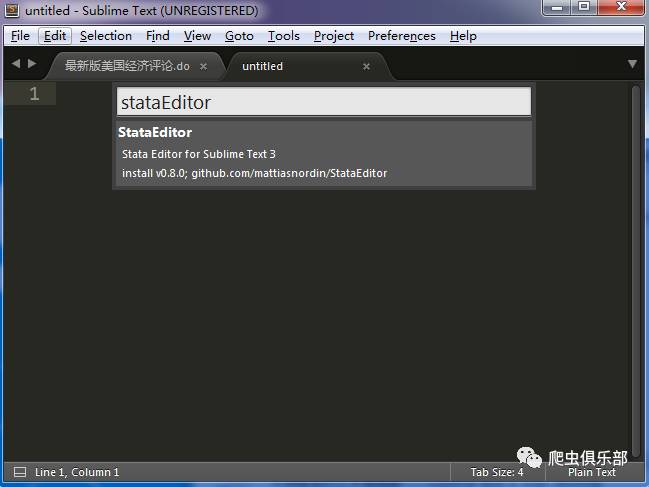
Task: Close the untitled tab
Action: [x=366, y=67]
